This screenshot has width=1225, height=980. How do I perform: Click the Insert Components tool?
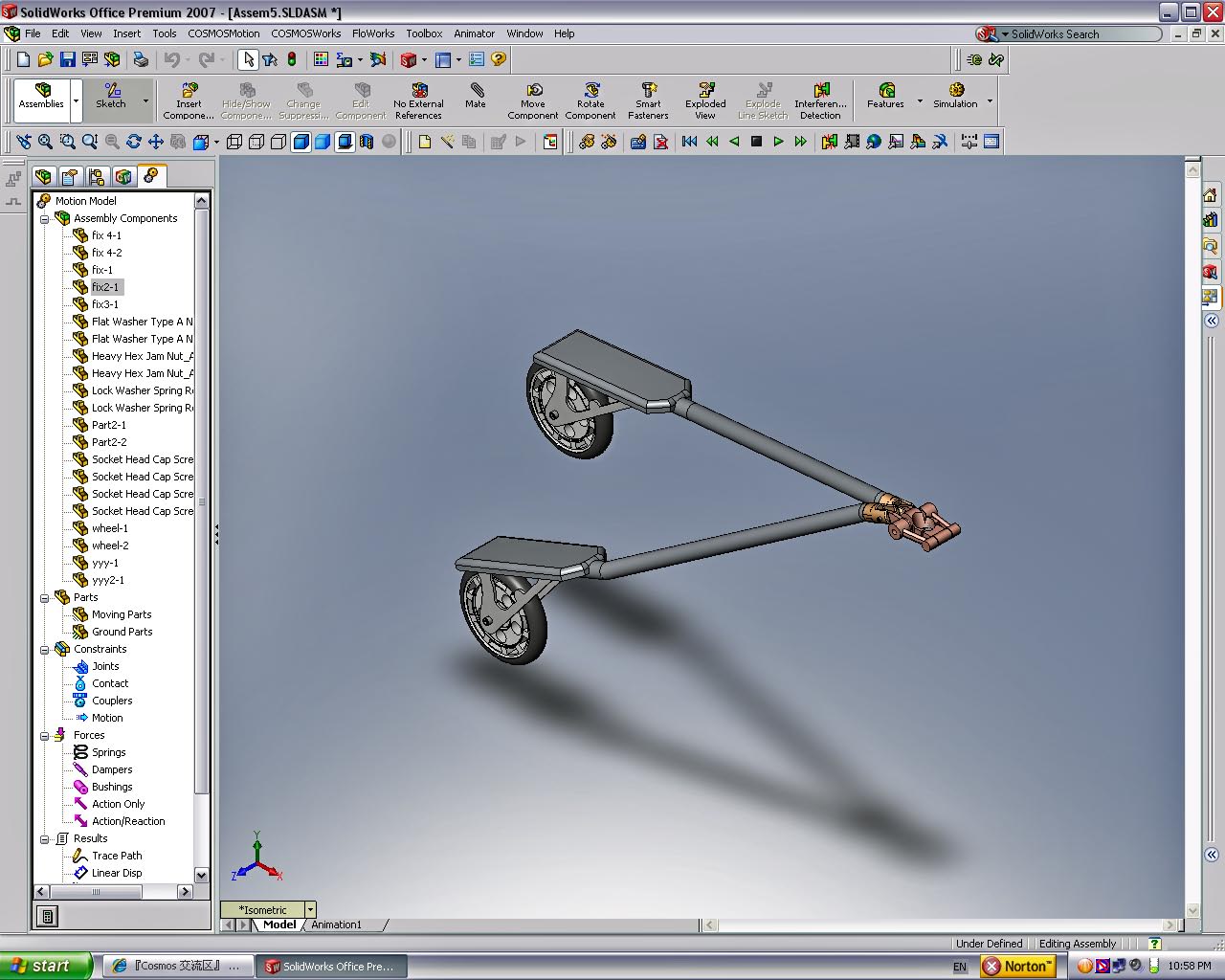pos(189,100)
